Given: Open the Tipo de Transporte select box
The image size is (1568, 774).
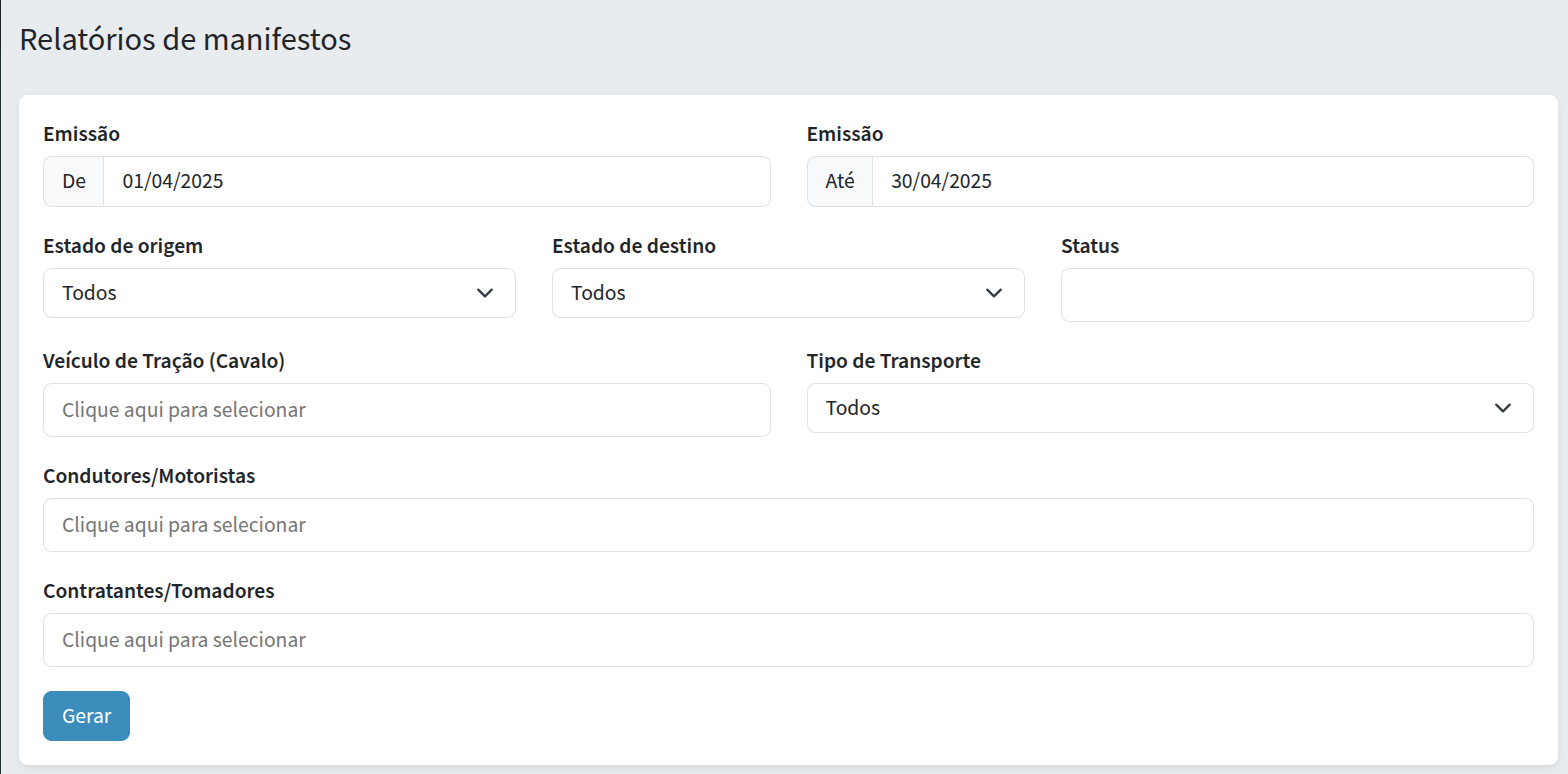Looking at the screenshot, I should point(1150,408).
